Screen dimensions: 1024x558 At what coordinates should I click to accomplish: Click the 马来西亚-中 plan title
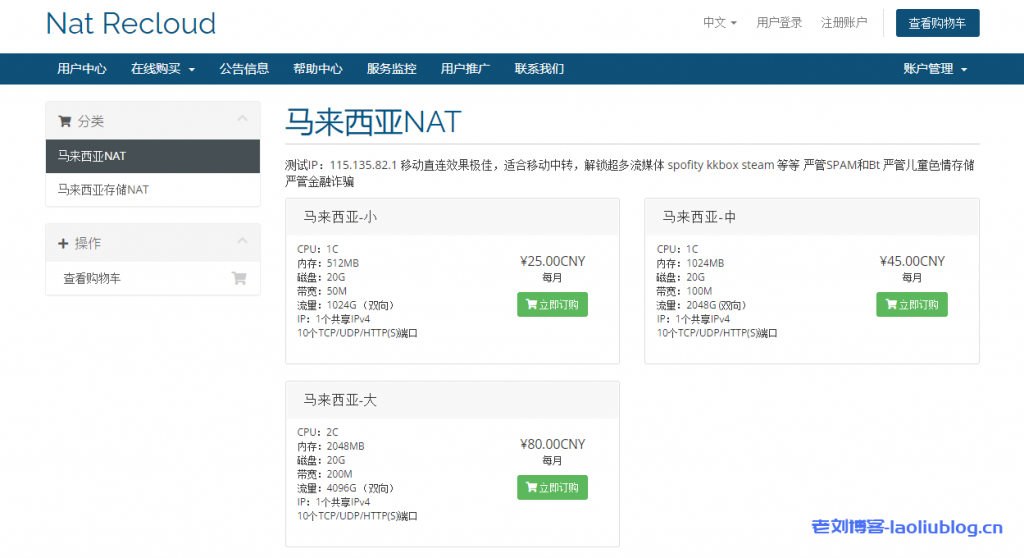click(x=699, y=217)
